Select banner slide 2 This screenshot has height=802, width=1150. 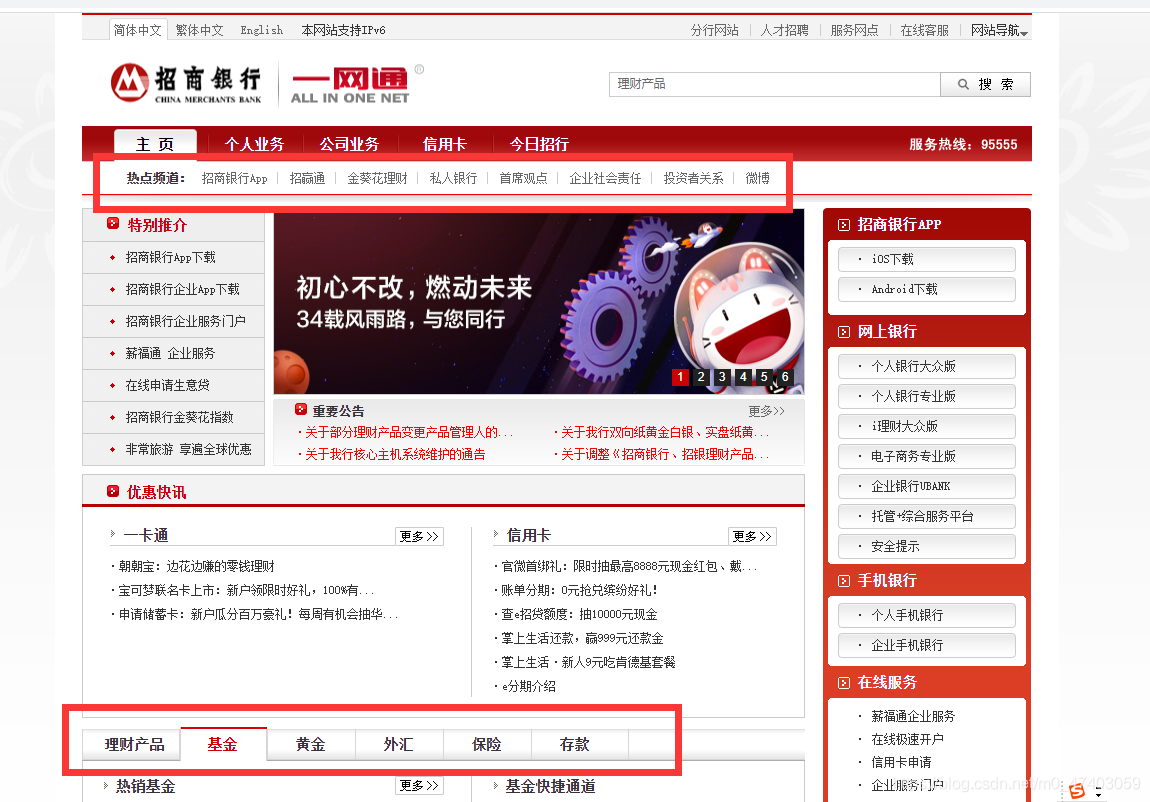pyautogui.click(x=701, y=377)
